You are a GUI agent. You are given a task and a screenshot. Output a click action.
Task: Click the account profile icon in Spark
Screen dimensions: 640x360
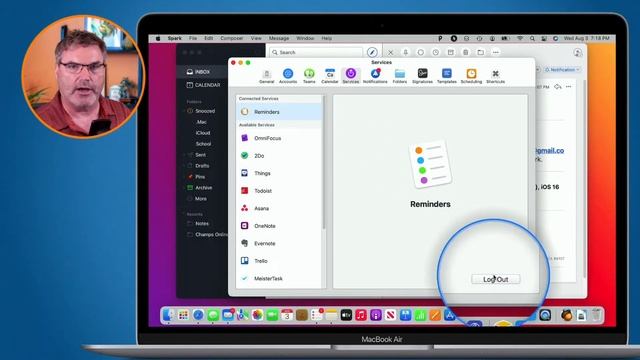pos(578,52)
